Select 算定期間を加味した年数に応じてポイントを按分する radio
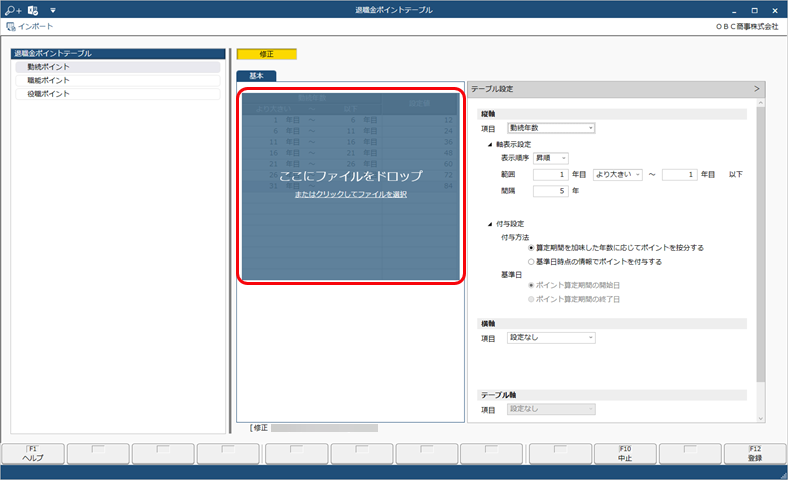 [x=531, y=248]
